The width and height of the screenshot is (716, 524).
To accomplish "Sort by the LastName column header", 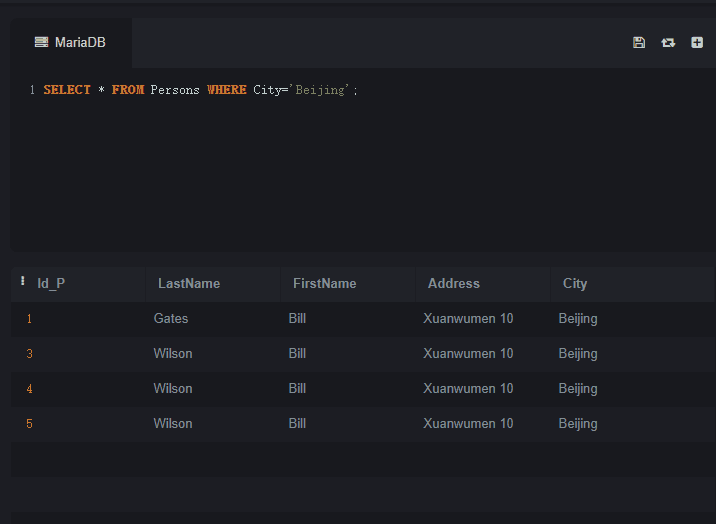I will point(189,283).
